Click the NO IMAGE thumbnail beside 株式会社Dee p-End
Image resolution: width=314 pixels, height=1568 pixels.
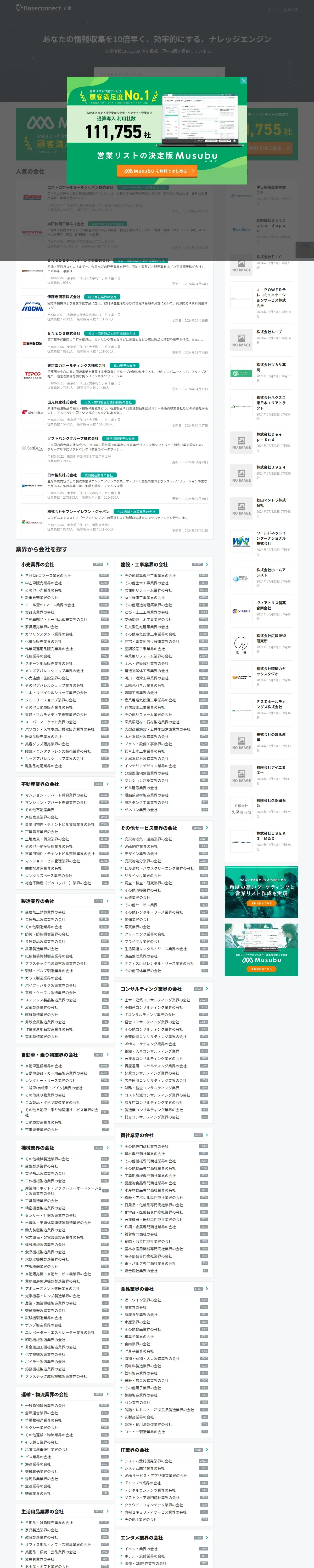click(242, 442)
